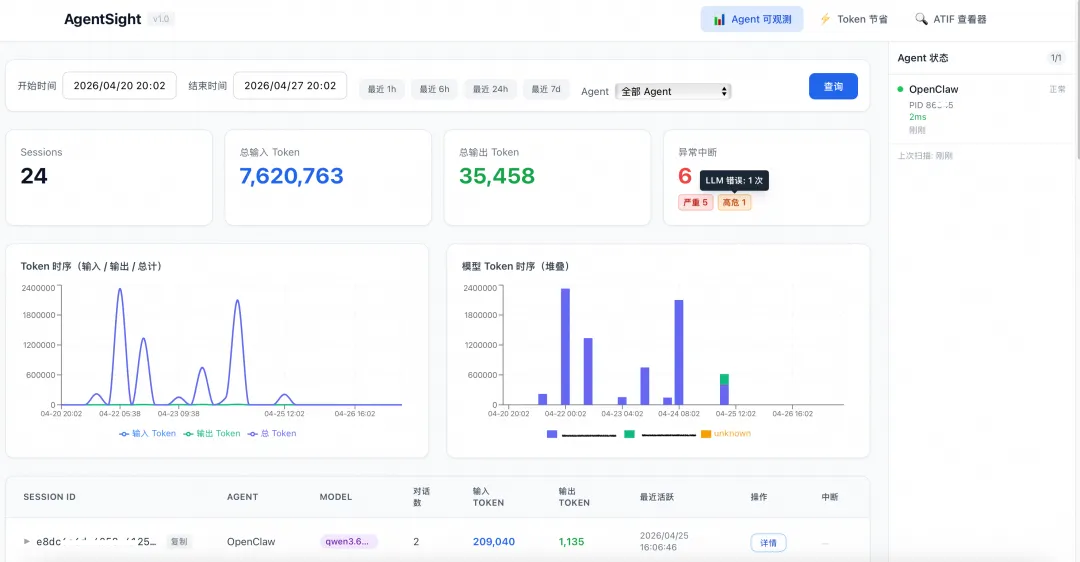
Task: Click the AGENT column header
Action: 242,497
